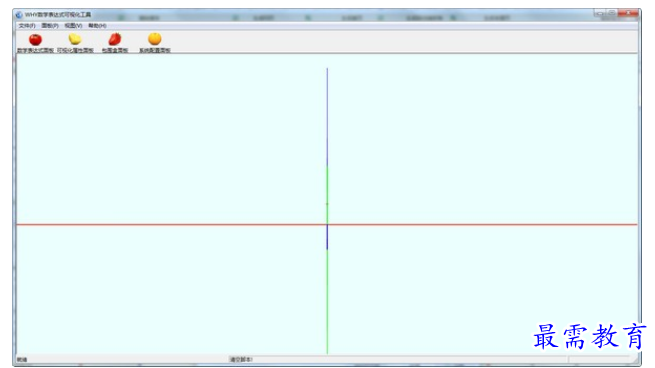This screenshot has height=368, width=655.
Task: Open the 视图(V) menu
Action: (x=73, y=26)
